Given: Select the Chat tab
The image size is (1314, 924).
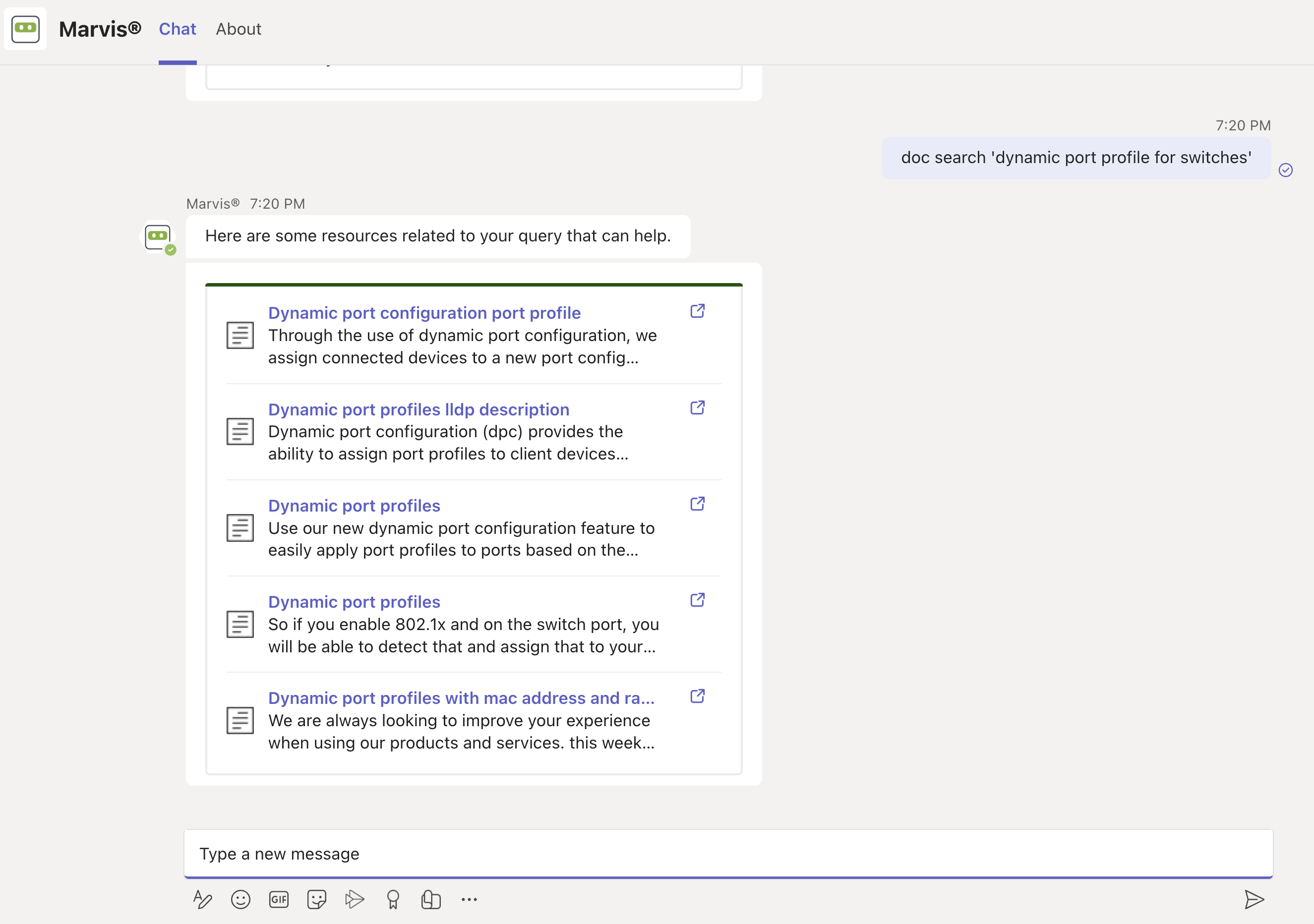Looking at the screenshot, I should [178, 29].
